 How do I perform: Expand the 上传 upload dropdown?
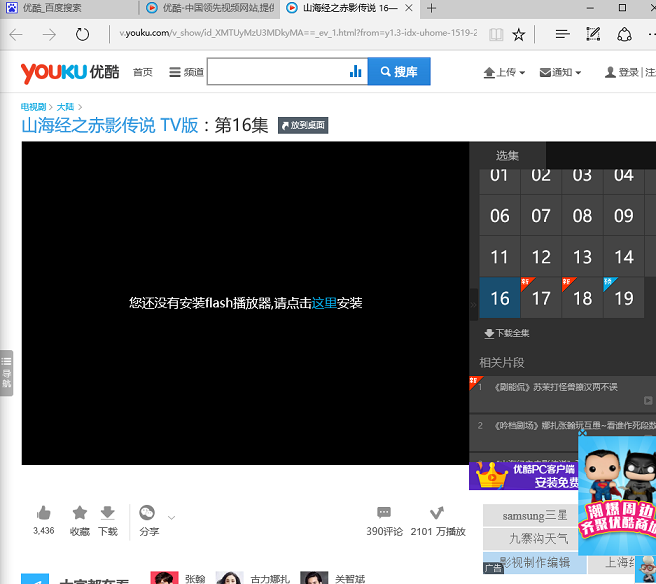click(x=504, y=72)
